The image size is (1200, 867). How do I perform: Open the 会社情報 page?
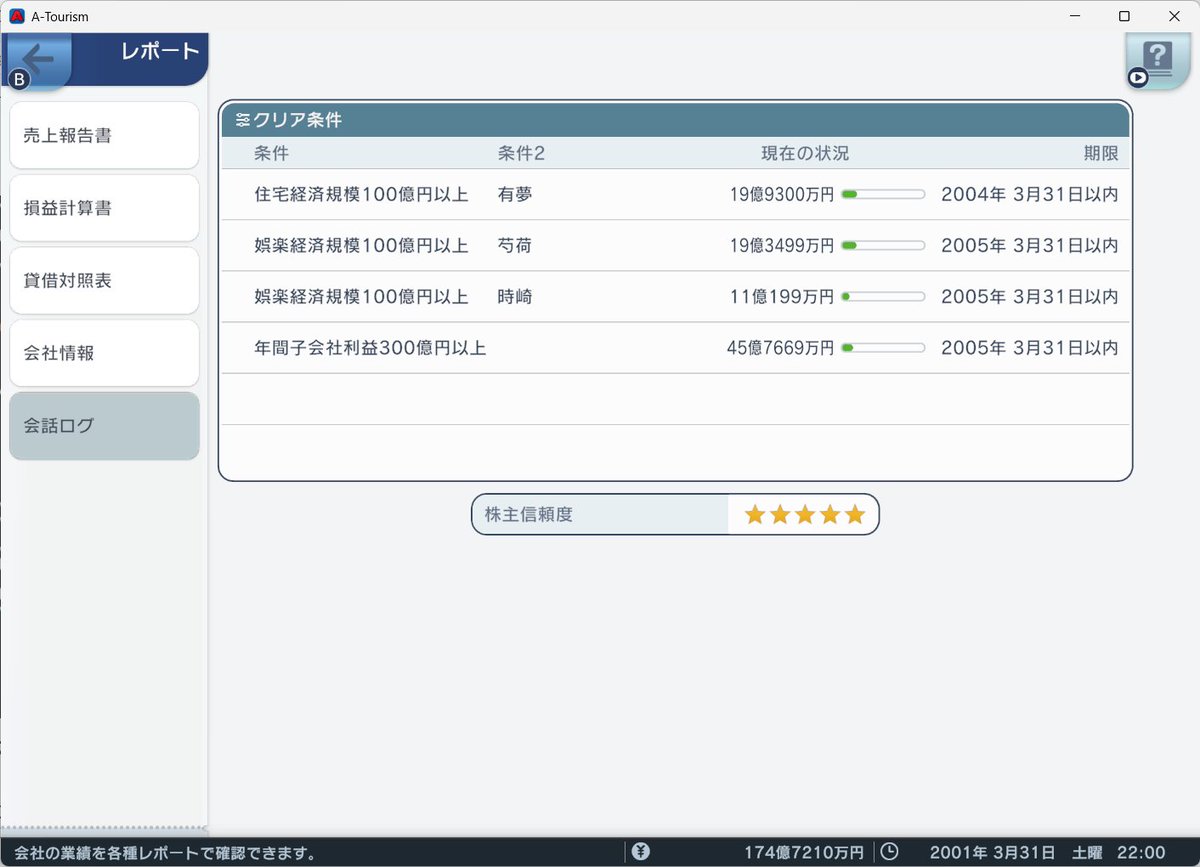pos(104,353)
